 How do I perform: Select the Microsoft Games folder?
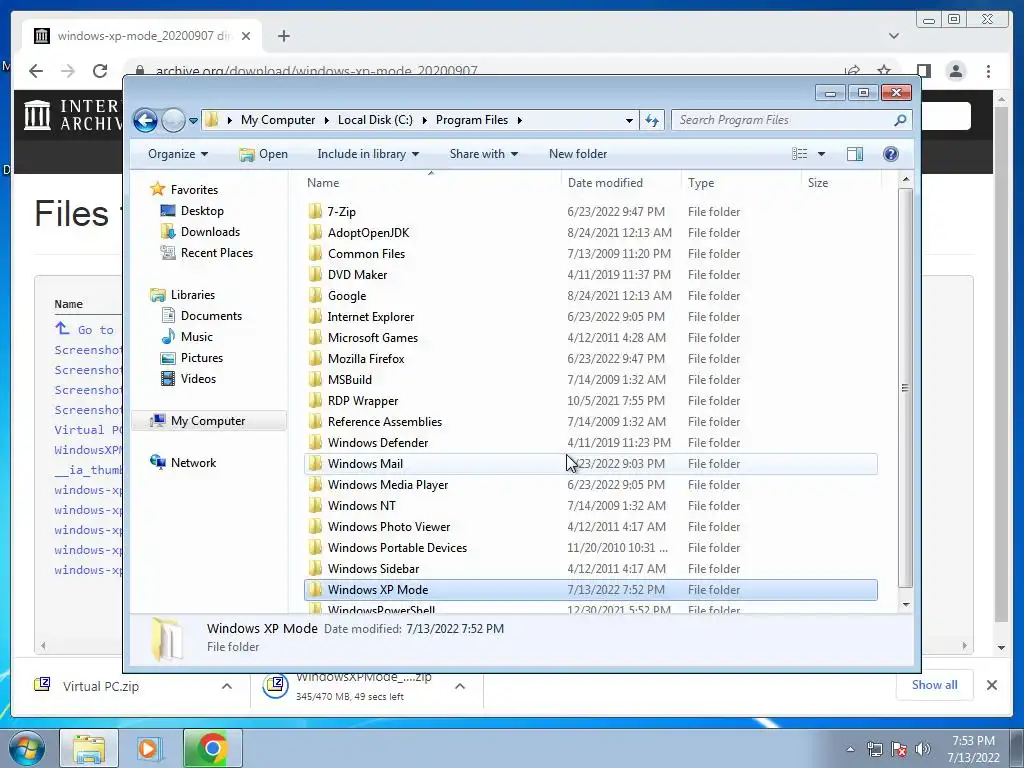(x=372, y=338)
